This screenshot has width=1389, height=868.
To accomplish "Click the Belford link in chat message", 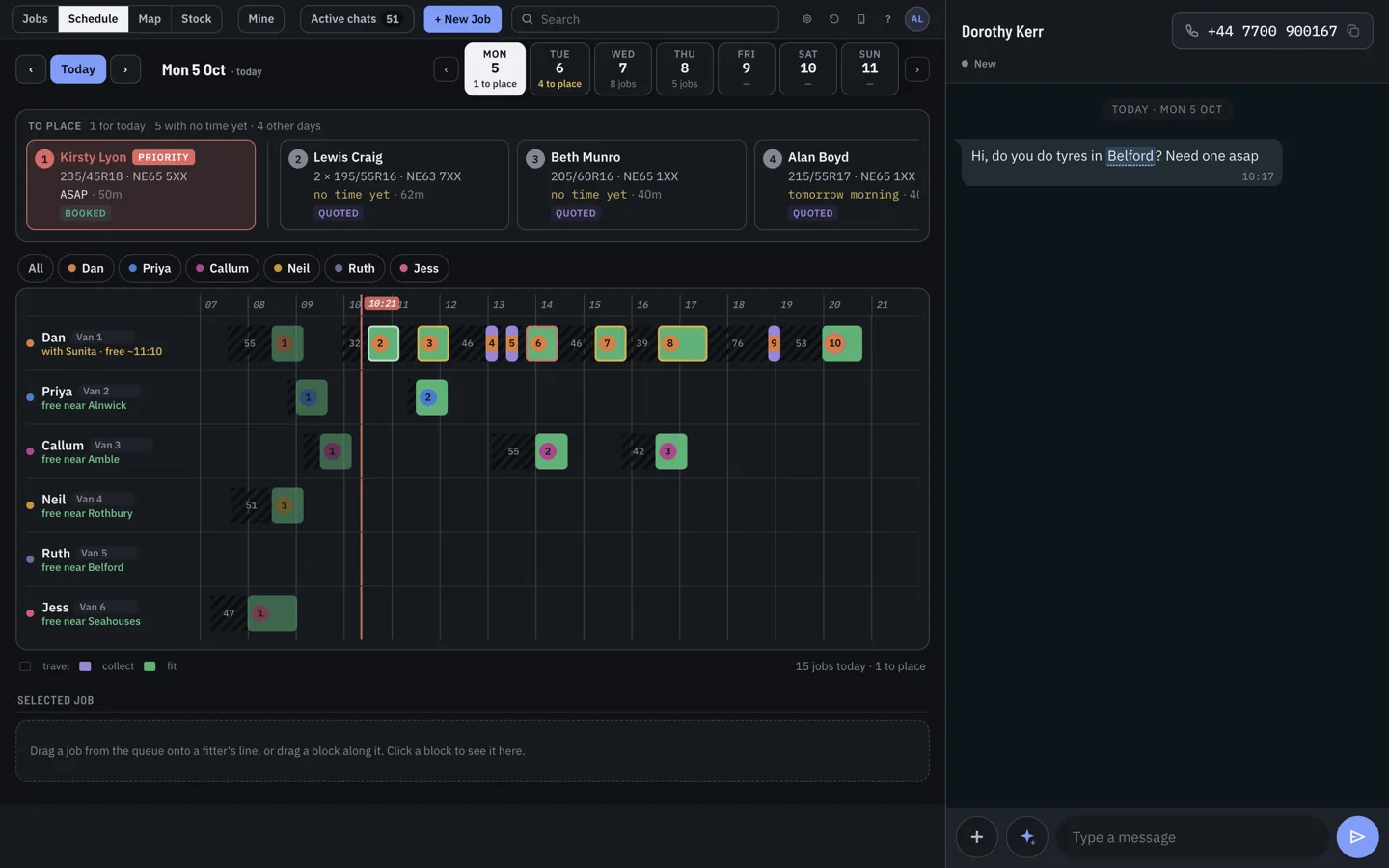I will pos(1130,156).
